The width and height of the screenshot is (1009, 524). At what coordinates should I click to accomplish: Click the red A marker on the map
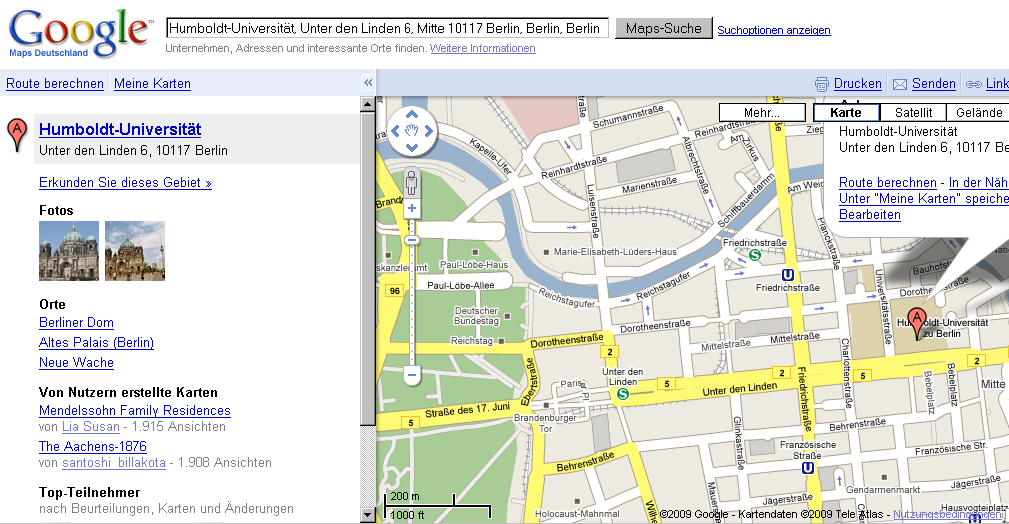pos(917,323)
